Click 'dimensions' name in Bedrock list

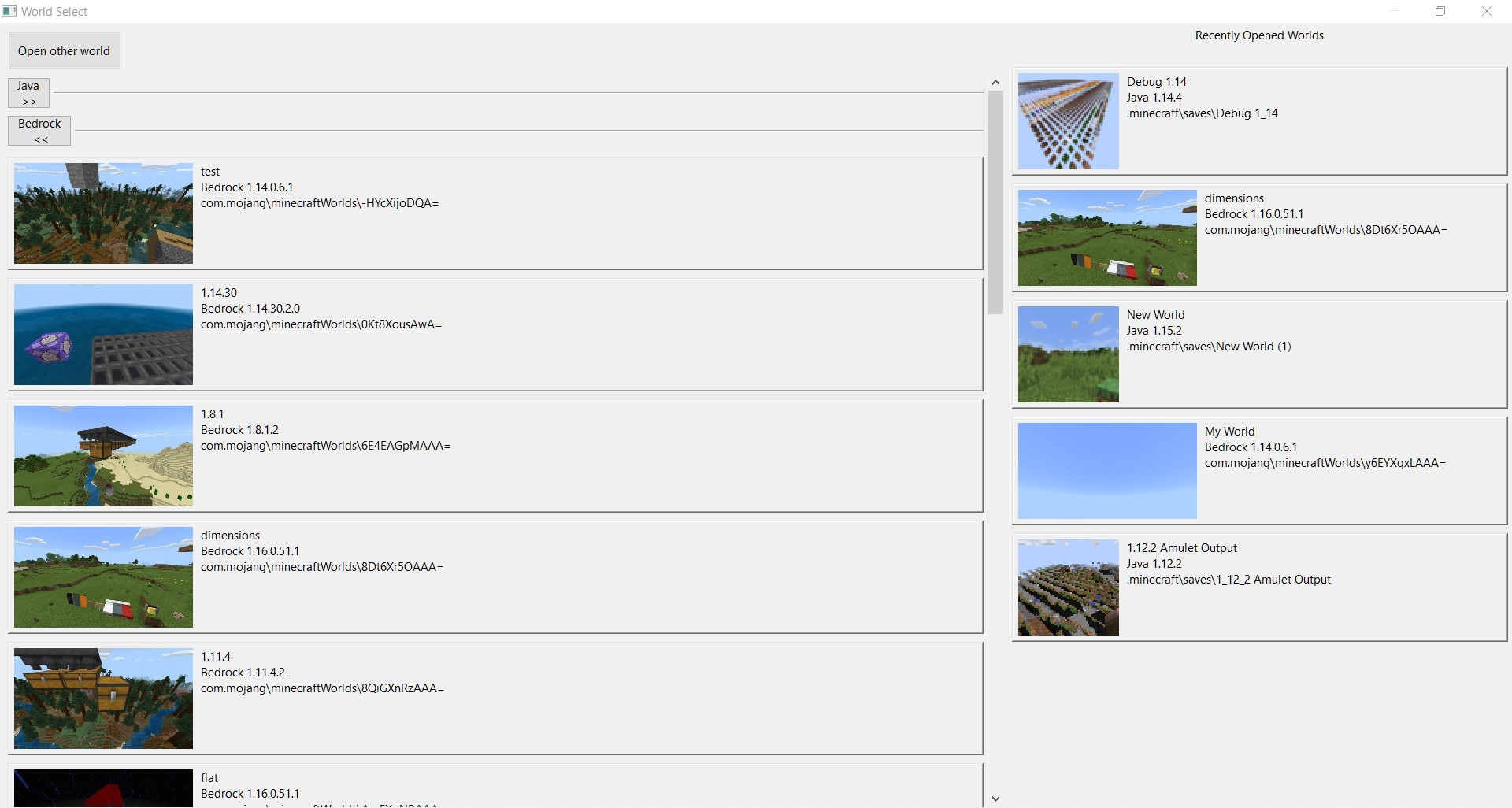(x=230, y=536)
